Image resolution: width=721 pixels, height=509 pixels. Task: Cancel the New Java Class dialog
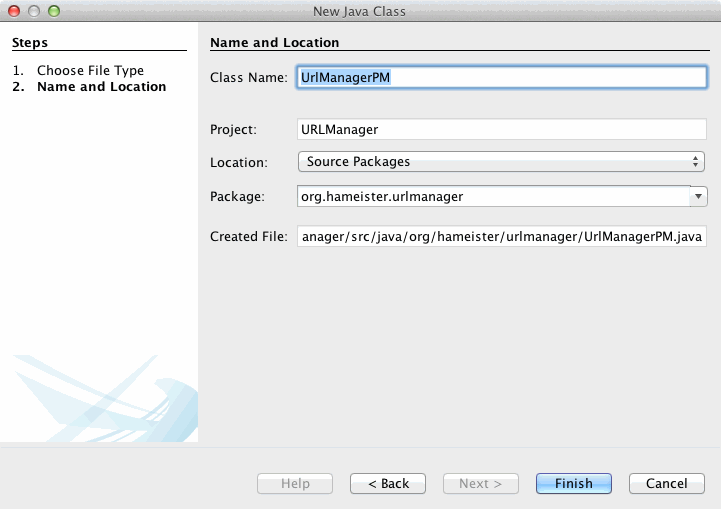click(666, 483)
